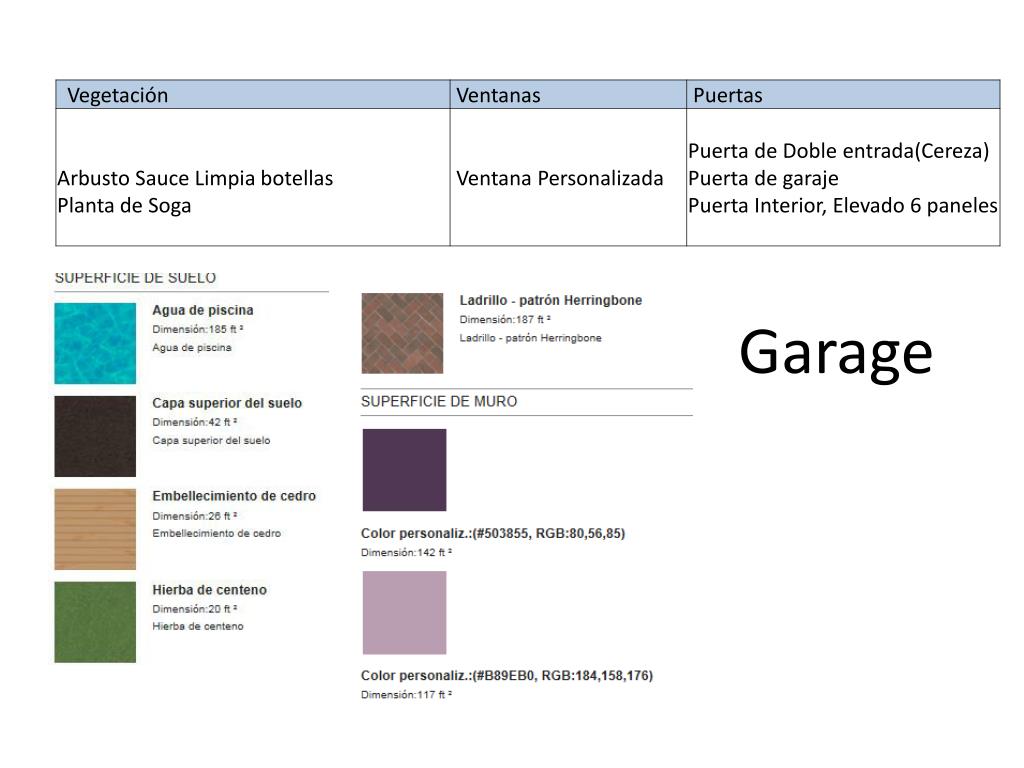The width and height of the screenshot is (1024, 768).
Task: Click the small Agua de piscina description
Action: 192,347
